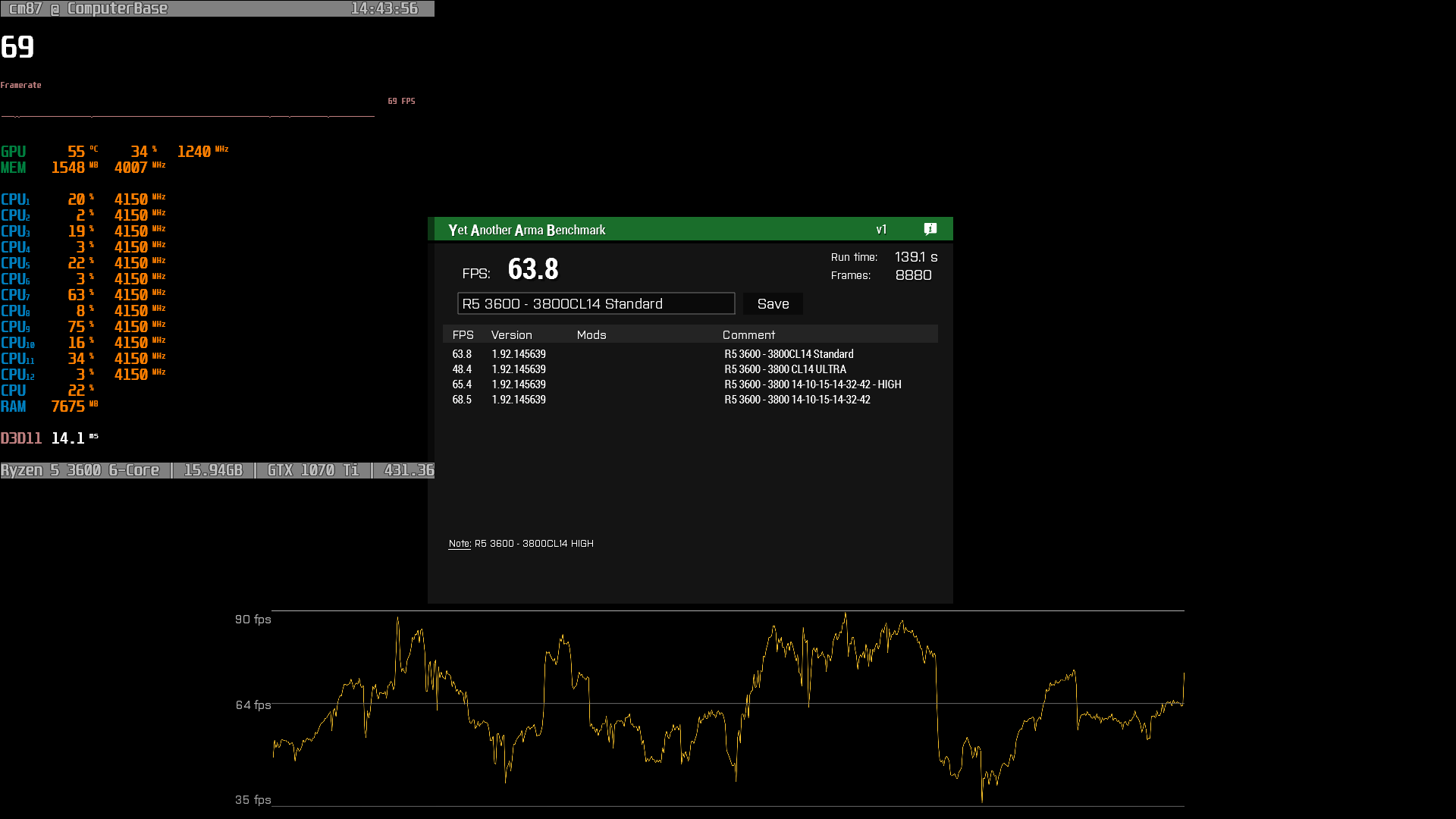Click the info speech bubble icon
1456x819 pixels.
coord(930,229)
